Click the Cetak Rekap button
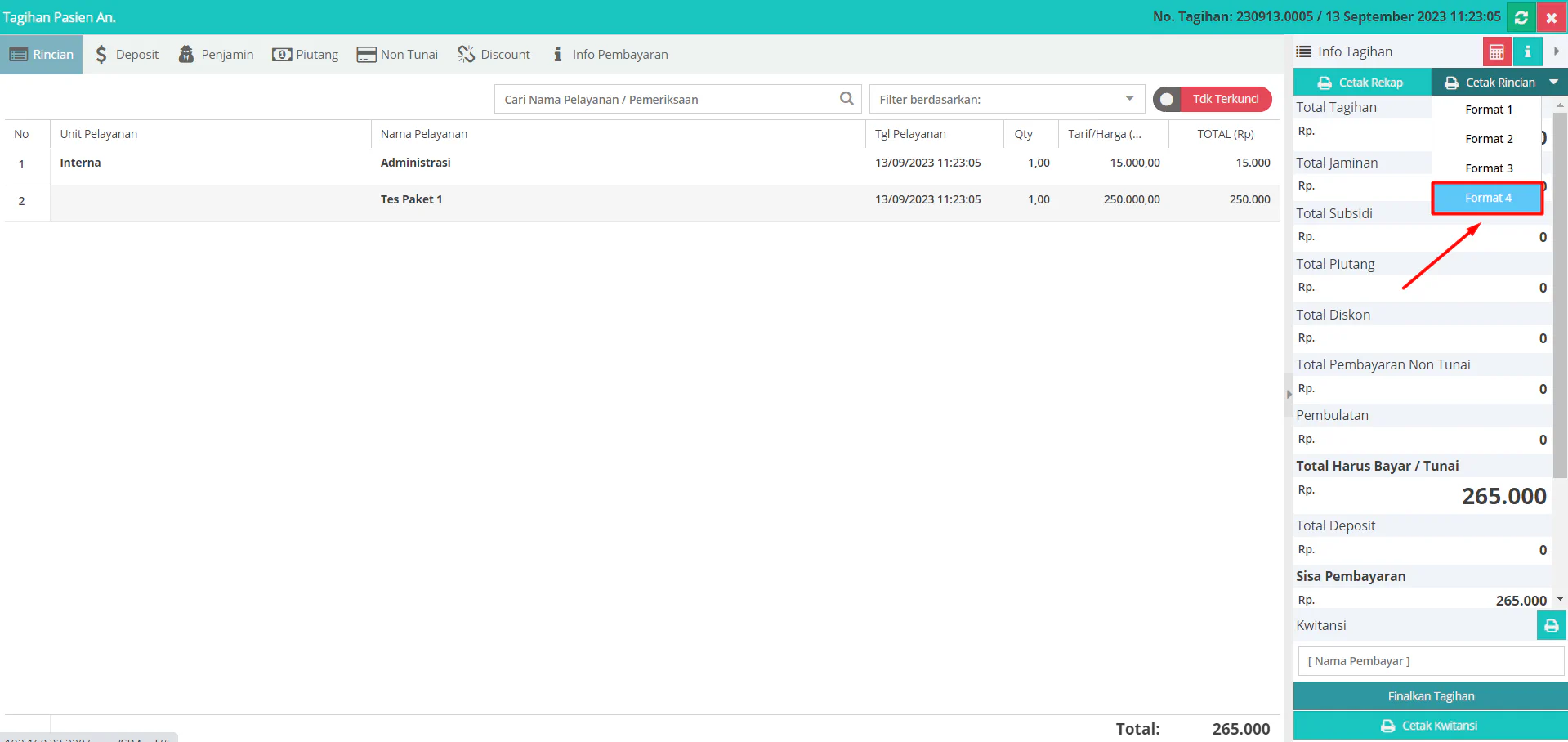This screenshot has height=742, width=1568. point(1361,83)
